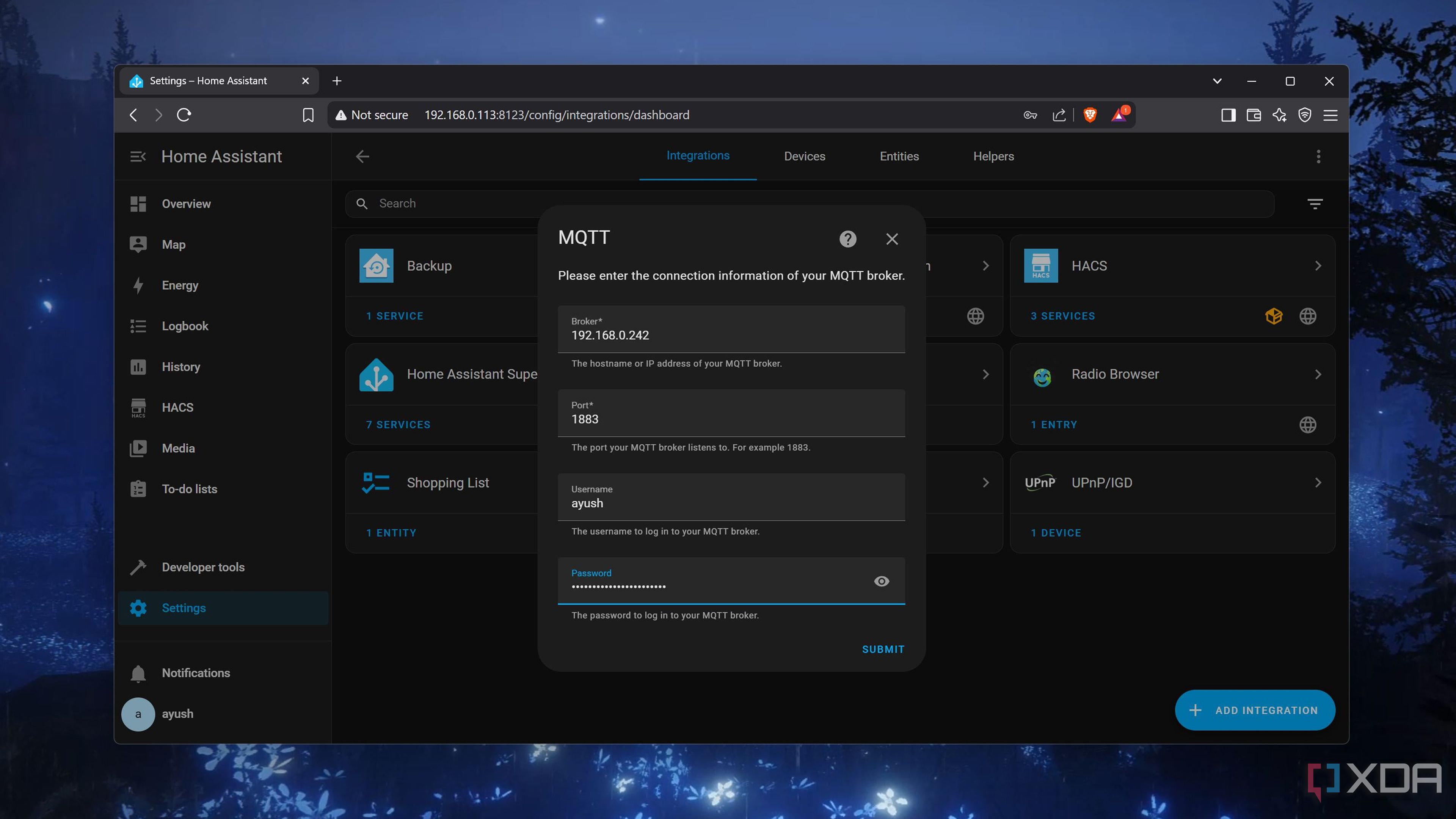Expand the HACS integration chevron
This screenshot has width=1456, height=819.
coord(1318,266)
